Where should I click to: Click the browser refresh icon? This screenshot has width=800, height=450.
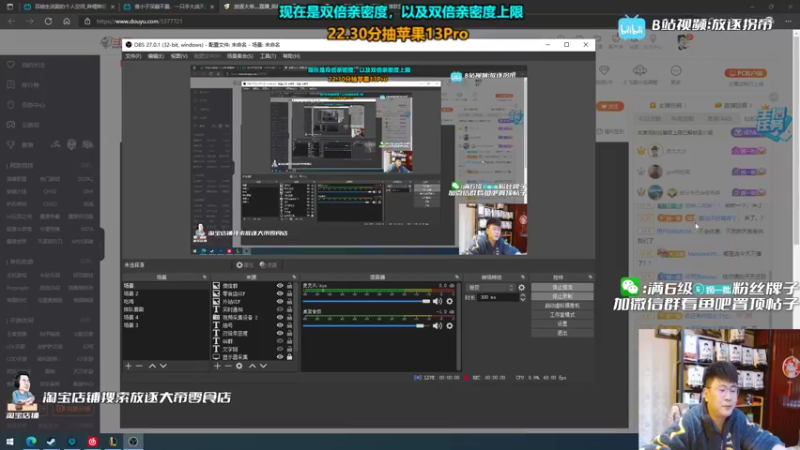[x=48, y=21]
